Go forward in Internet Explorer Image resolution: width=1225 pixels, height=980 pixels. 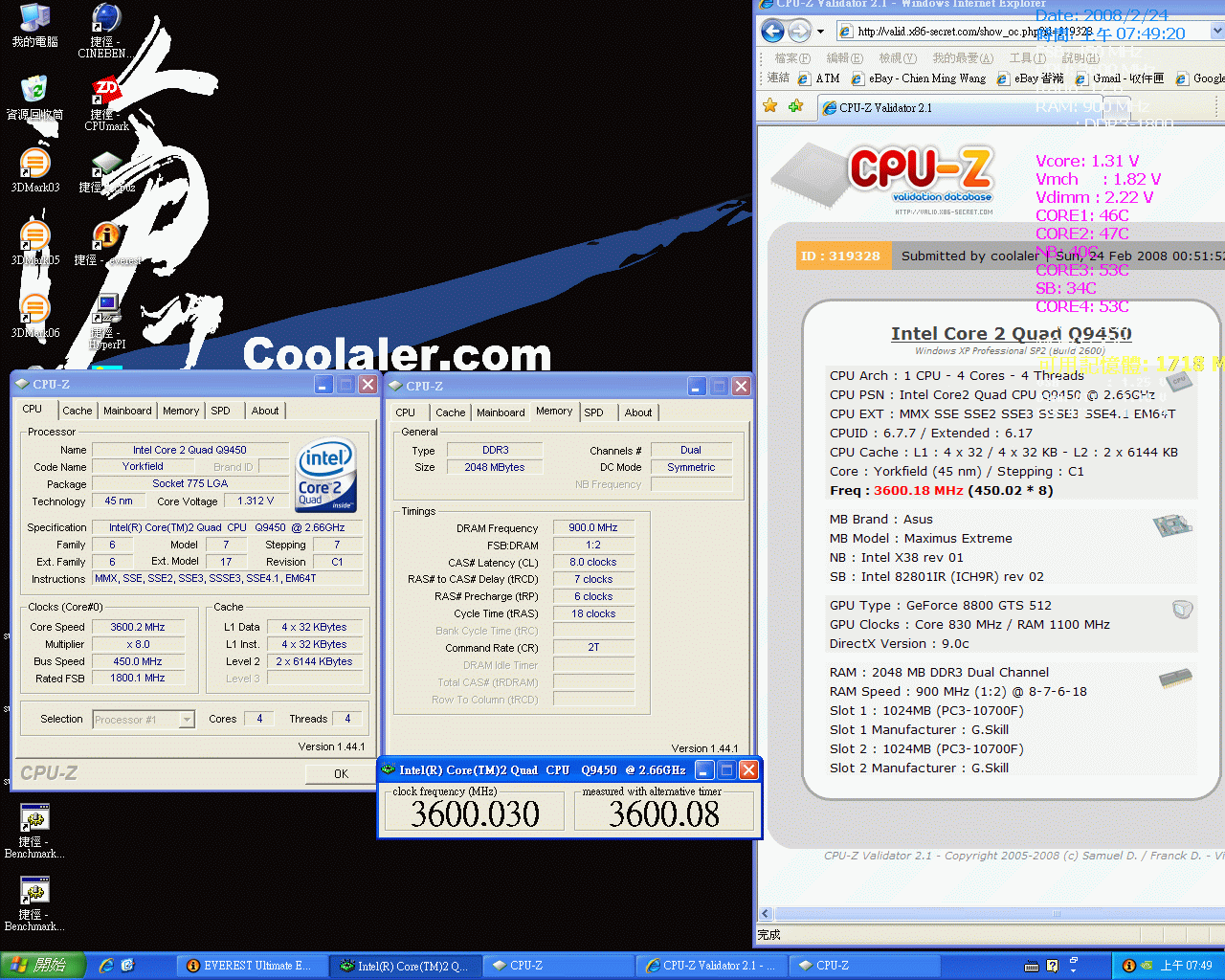click(x=799, y=32)
